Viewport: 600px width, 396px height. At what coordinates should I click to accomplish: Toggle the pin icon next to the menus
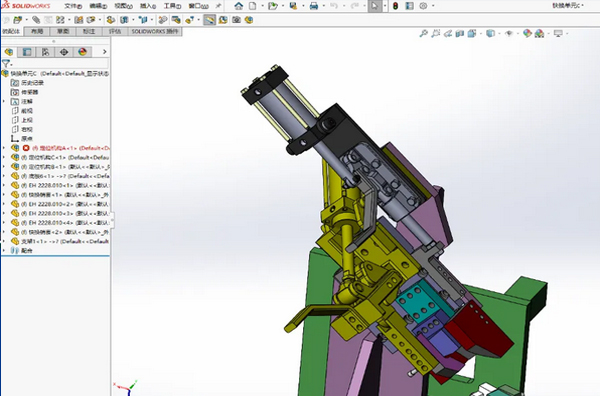(x=218, y=6)
